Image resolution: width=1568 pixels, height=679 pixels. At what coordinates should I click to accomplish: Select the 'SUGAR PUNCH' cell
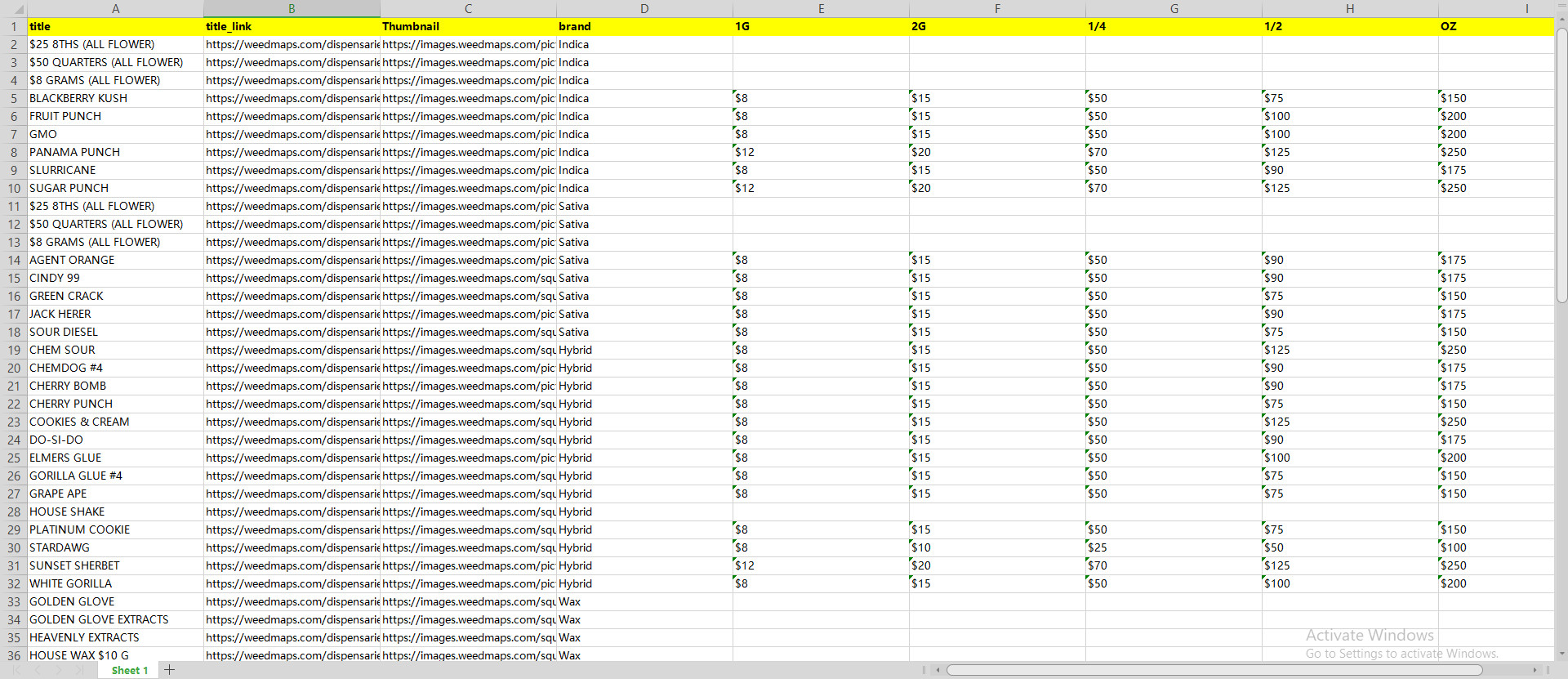115,188
